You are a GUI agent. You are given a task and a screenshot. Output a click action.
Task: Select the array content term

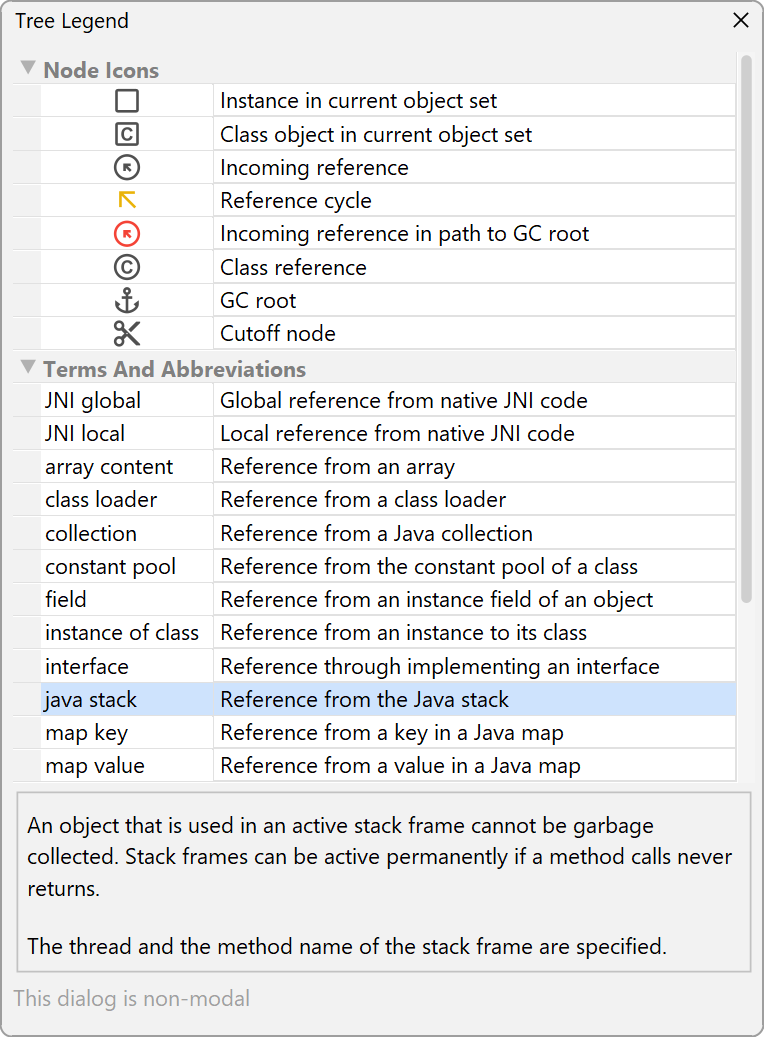[109, 467]
